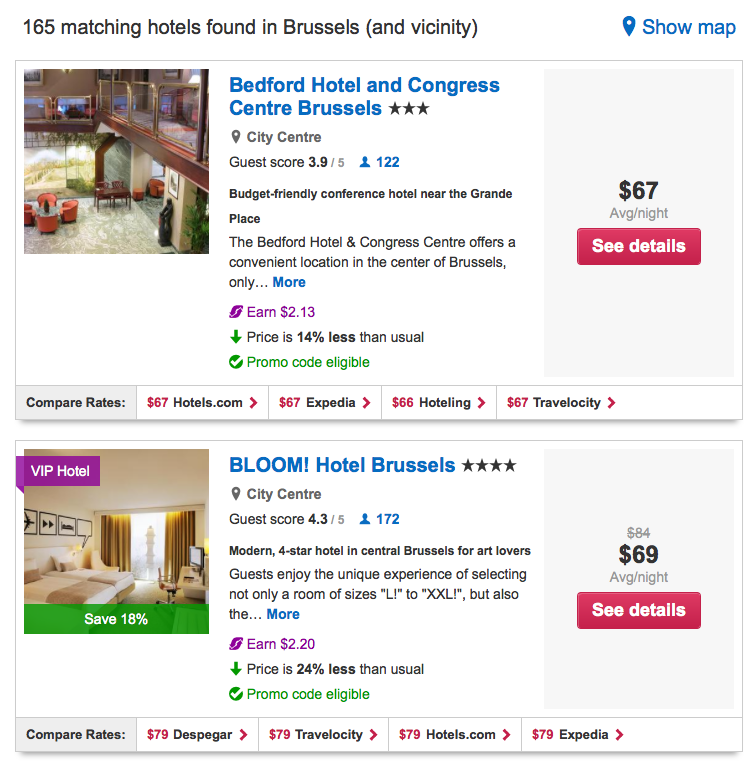The width and height of the screenshot is (756, 766).
Task: Click green down-arrow beside 24% less price
Action: 236,669
